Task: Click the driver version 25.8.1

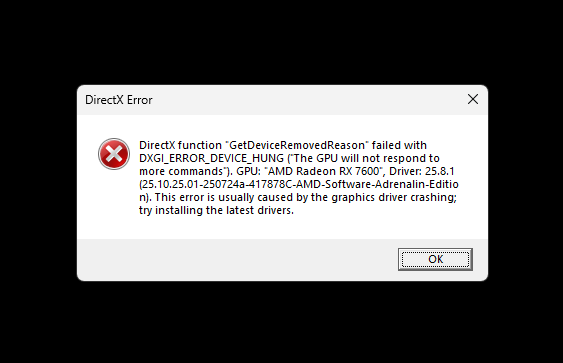Action: [x=439, y=171]
